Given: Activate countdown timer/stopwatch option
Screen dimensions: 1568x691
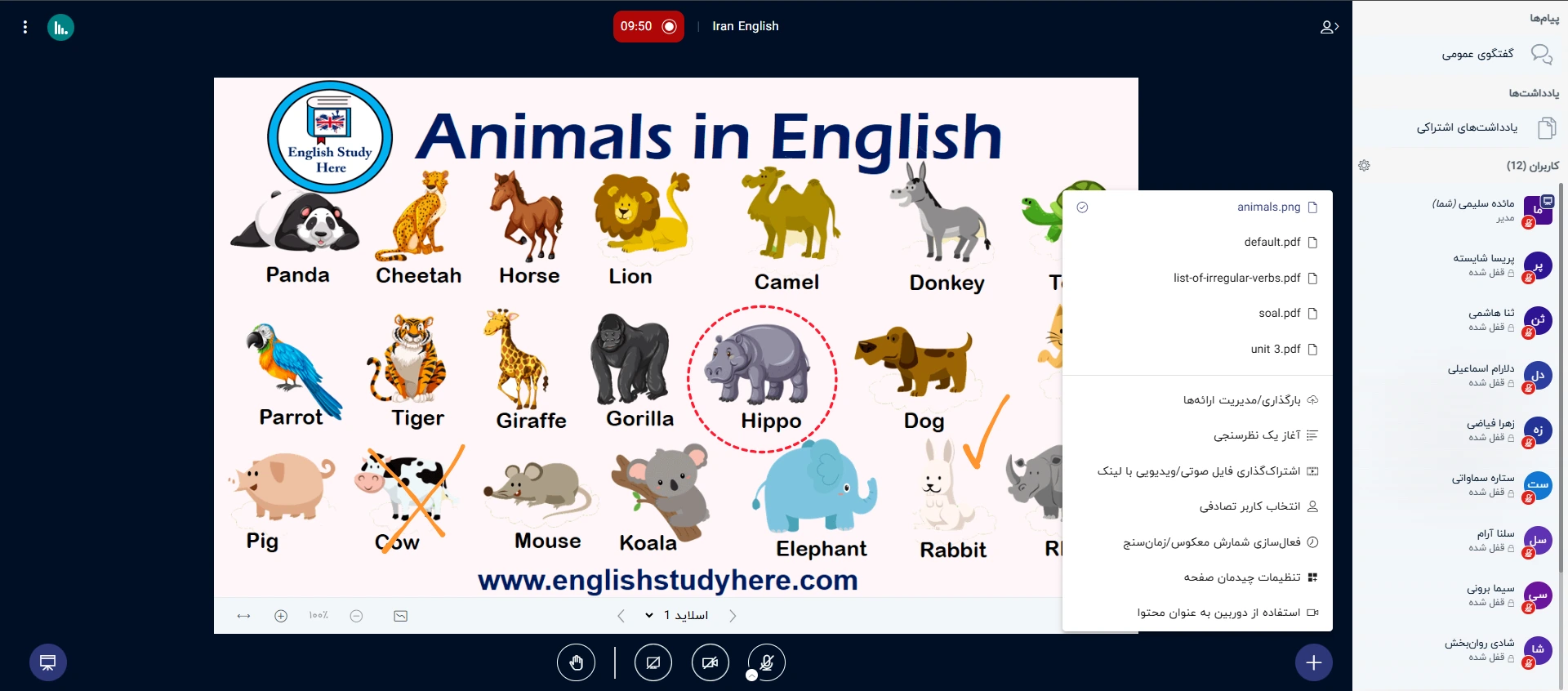Looking at the screenshot, I should 1197,542.
